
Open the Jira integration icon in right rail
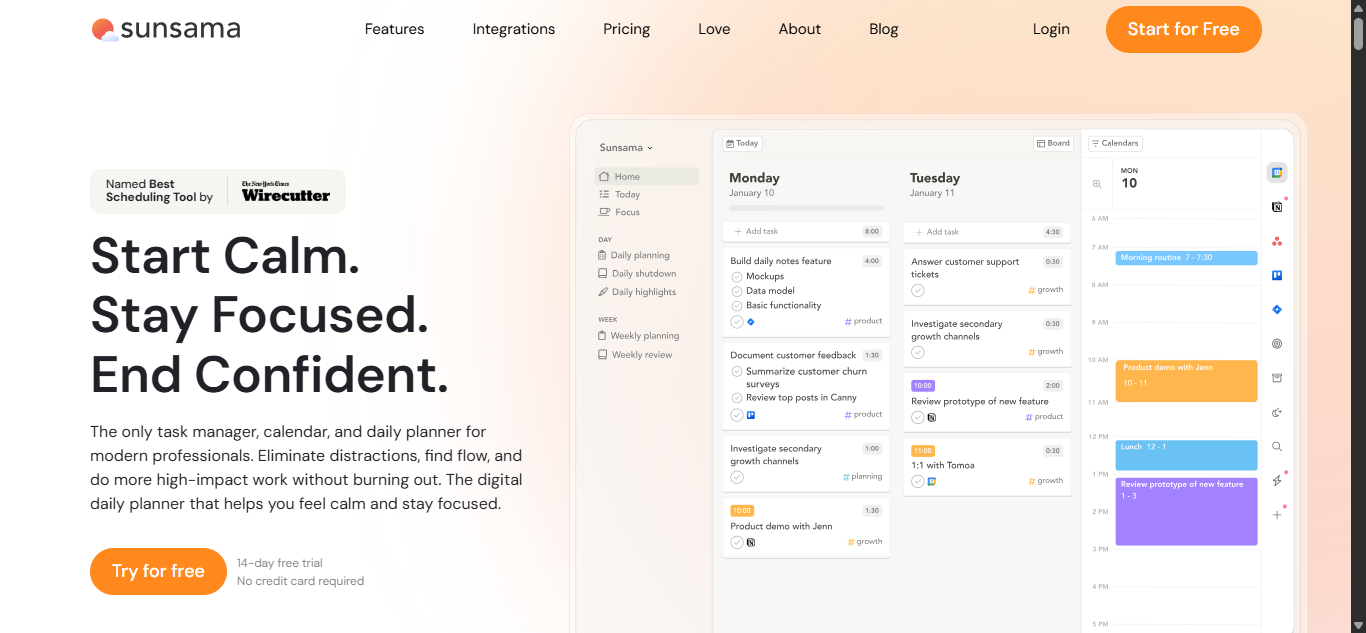pyautogui.click(x=1277, y=310)
